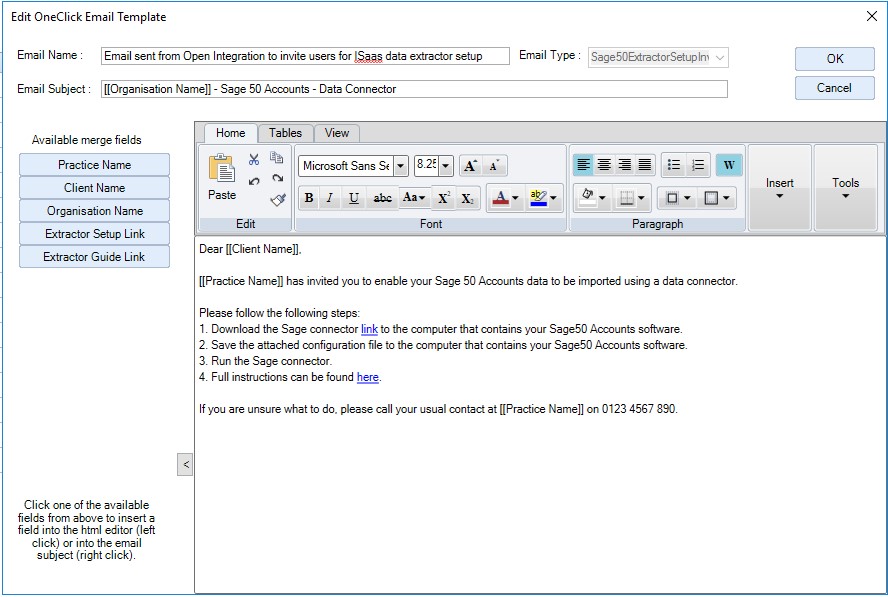Open the font name dropdown
The height and width of the screenshot is (597, 888).
pos(401,166)
